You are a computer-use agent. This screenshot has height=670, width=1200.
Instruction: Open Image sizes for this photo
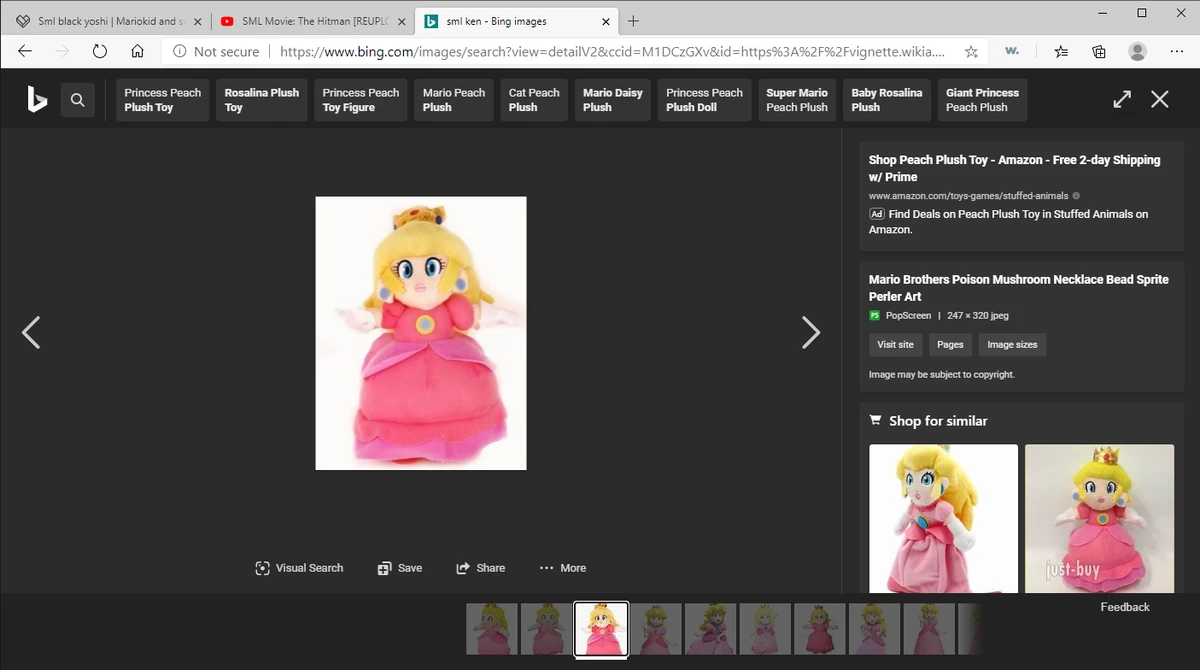tap(1011, 344)
